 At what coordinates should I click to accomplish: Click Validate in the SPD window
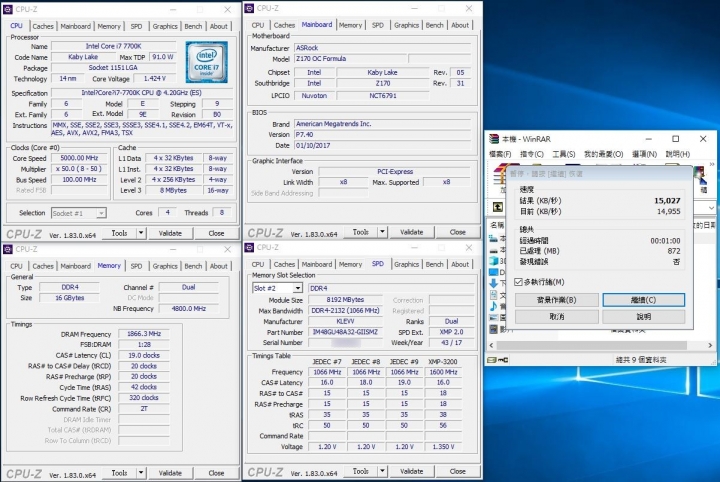click(411, 471)
